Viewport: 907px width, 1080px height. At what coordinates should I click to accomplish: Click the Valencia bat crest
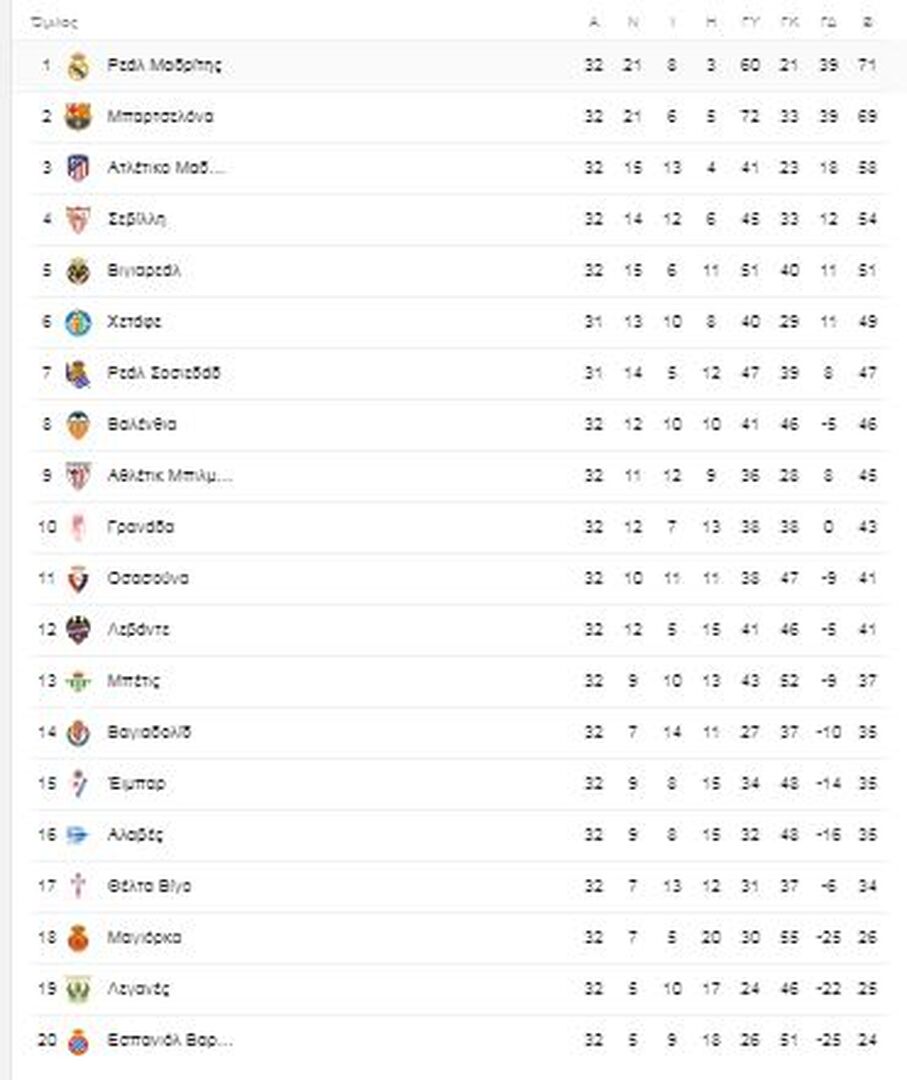78,424
